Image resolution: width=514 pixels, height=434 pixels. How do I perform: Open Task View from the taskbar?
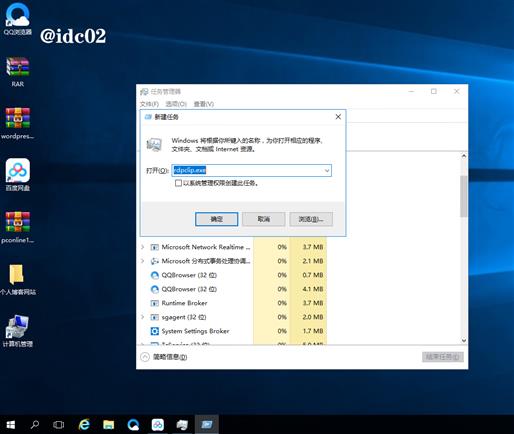59,424
